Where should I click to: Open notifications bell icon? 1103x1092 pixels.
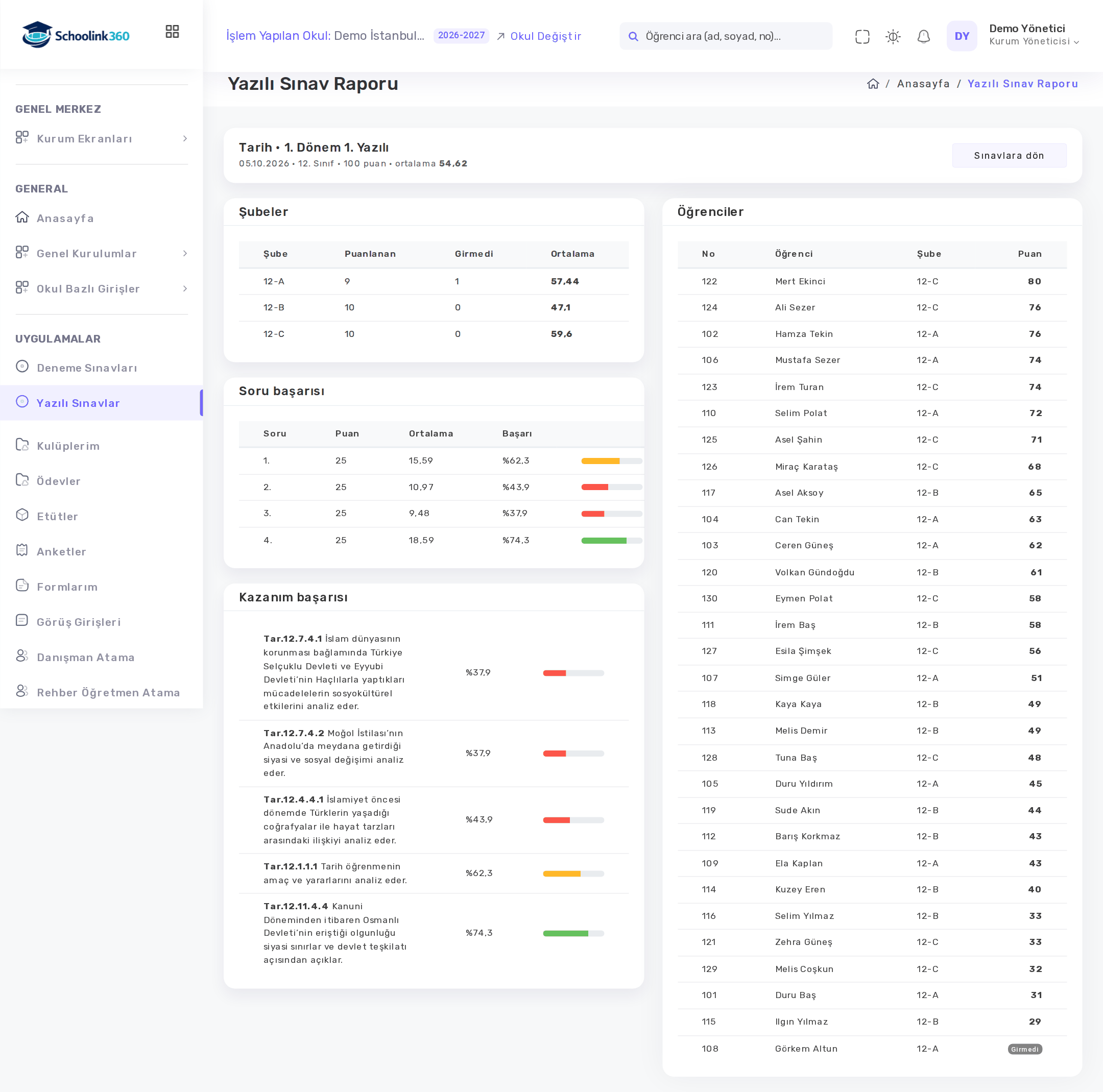click(923, 37)
